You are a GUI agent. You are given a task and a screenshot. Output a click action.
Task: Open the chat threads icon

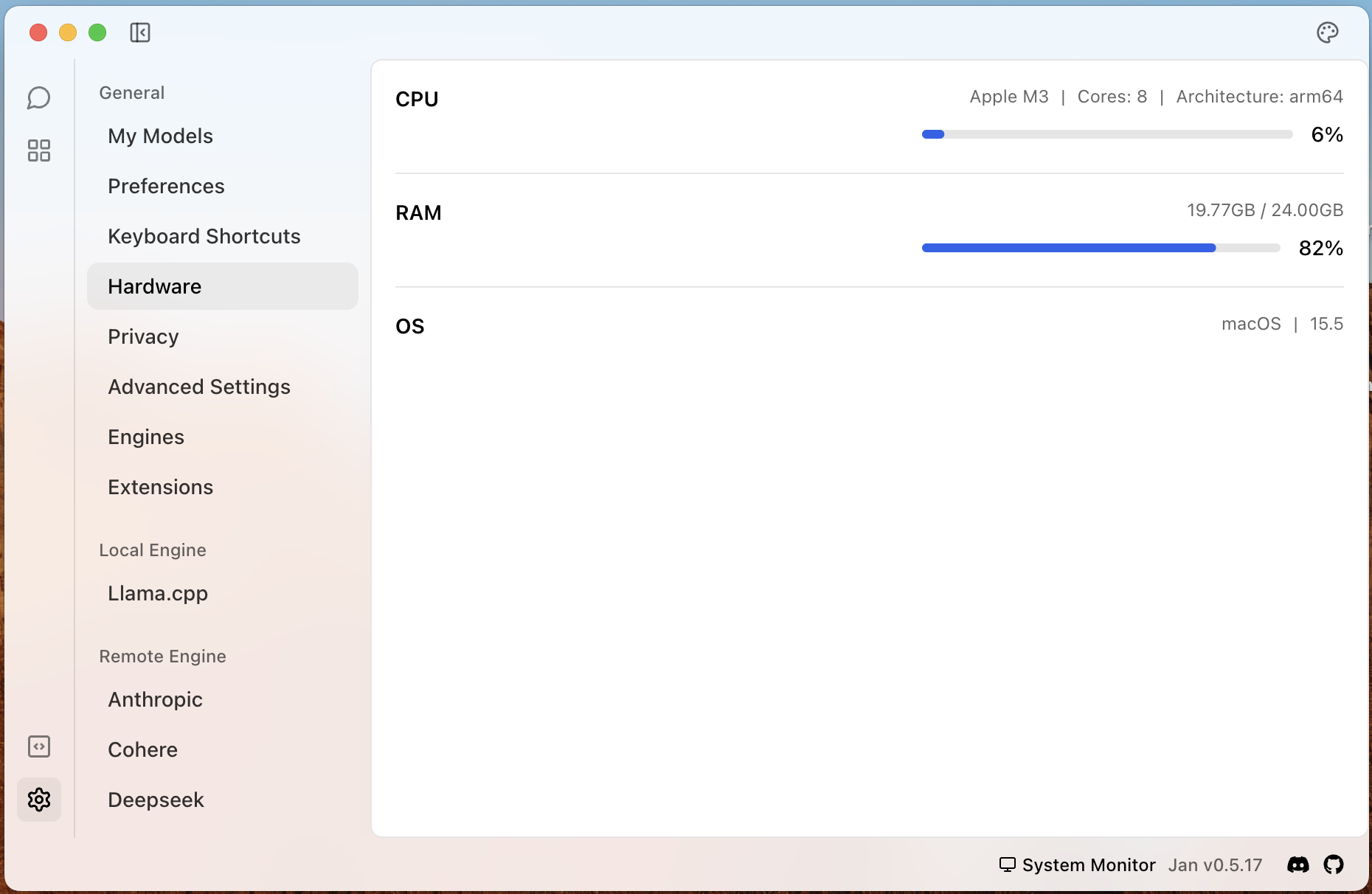coord(38,97)
